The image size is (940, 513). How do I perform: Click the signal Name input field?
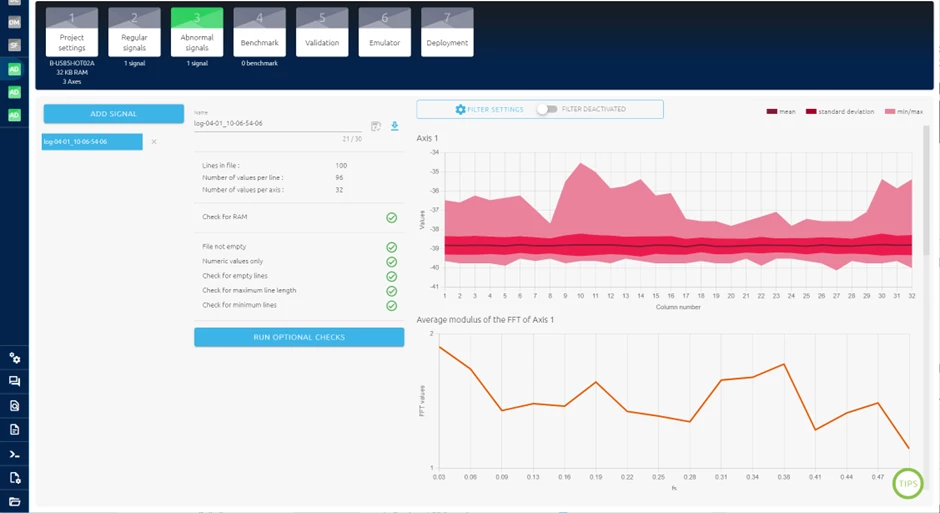[x=278, y=123]
